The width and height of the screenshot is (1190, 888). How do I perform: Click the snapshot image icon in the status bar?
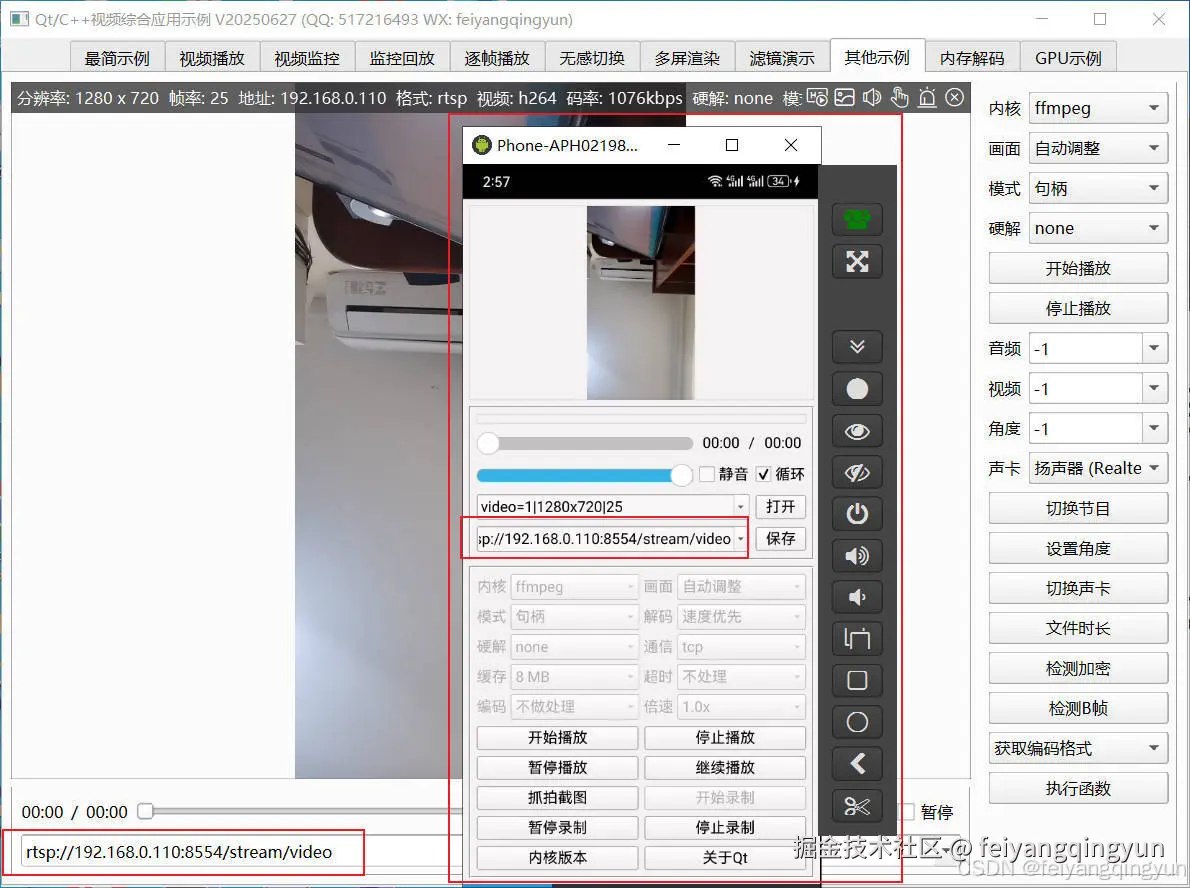point(845,97)
